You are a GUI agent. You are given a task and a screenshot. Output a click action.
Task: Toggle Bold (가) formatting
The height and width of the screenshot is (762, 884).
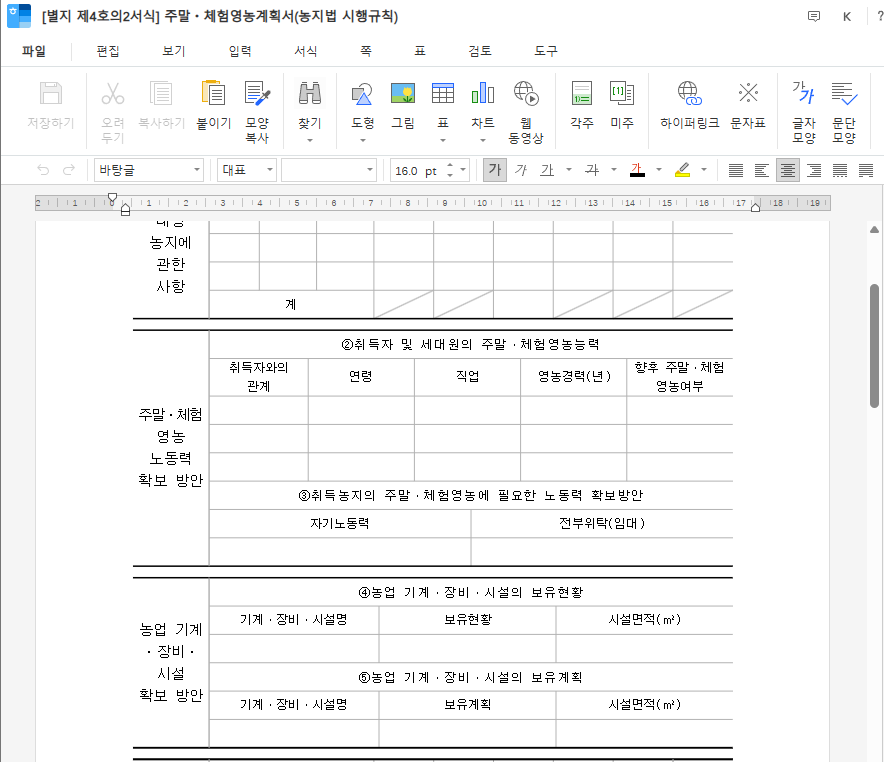click(x=494, y=170)
